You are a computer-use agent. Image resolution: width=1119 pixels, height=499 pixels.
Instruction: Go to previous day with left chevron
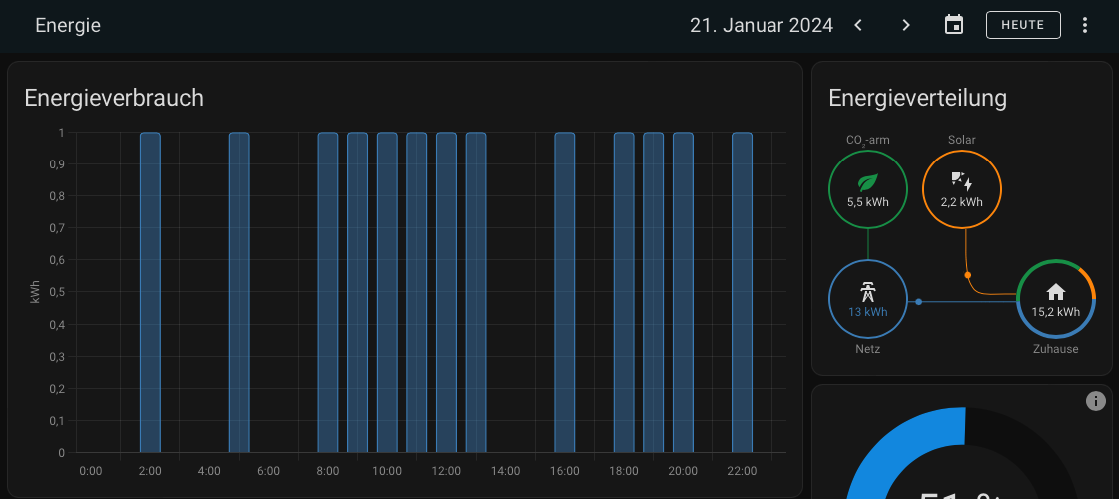(x=858, y=25)
